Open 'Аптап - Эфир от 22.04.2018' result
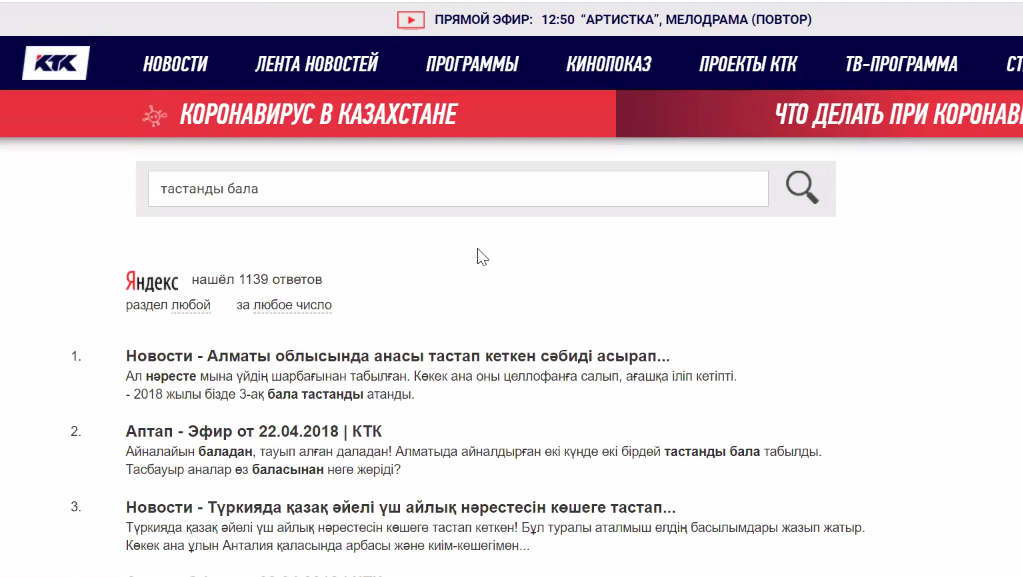Screen dimensions: 1023x577 pos(253,431)
